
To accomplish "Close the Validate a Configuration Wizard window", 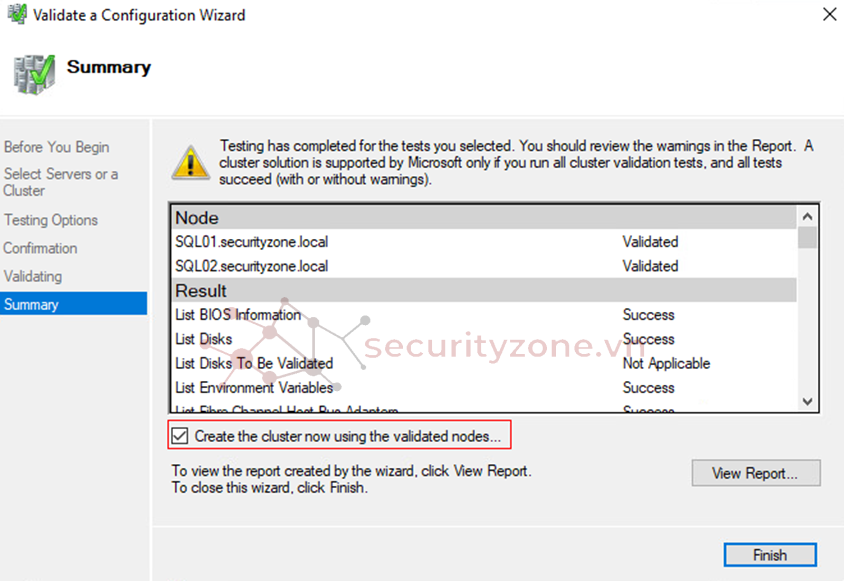I will click(x=829, y=15).
